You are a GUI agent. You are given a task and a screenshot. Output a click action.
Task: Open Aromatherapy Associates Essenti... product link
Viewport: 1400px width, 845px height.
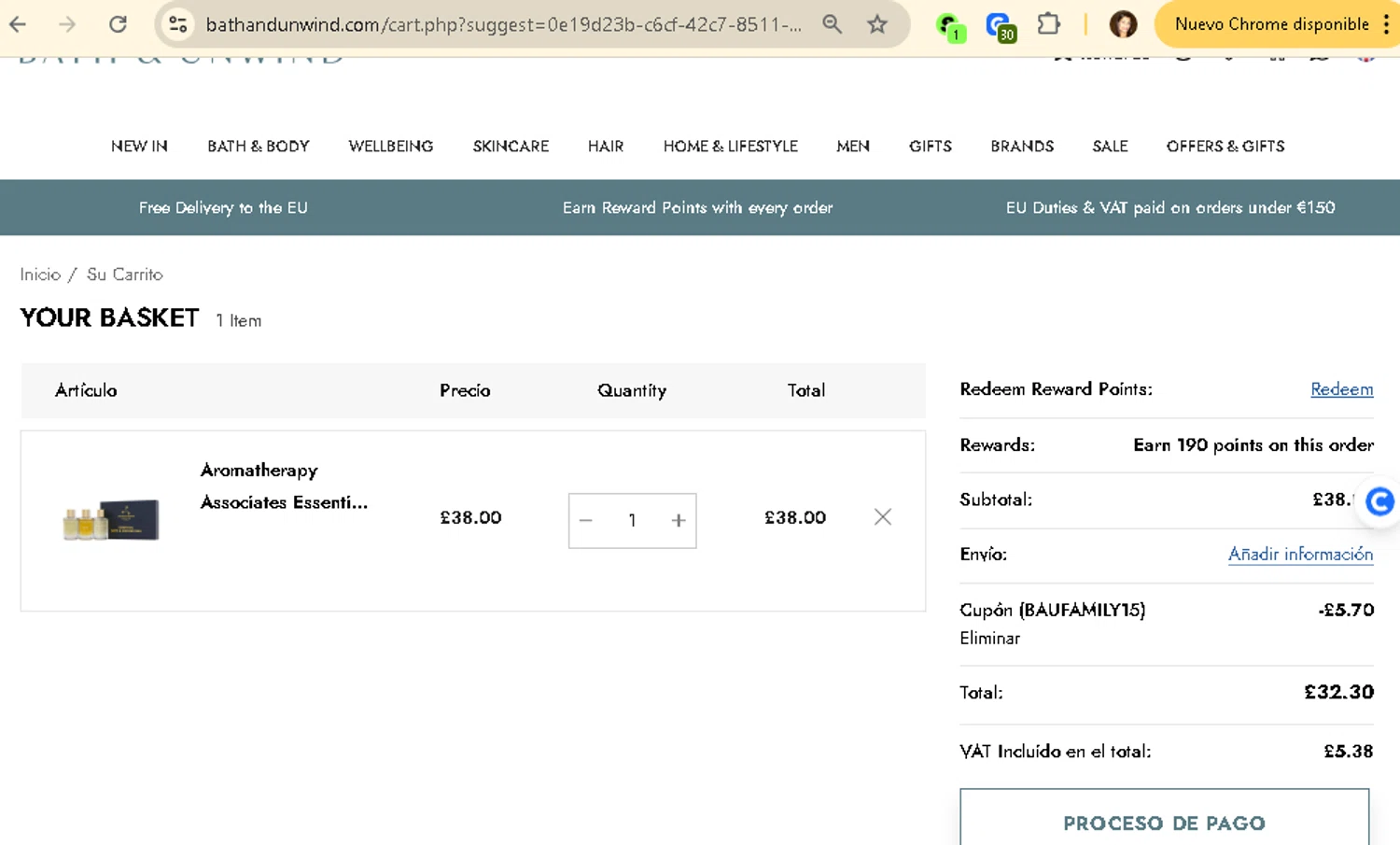click(x=284, y=486)
